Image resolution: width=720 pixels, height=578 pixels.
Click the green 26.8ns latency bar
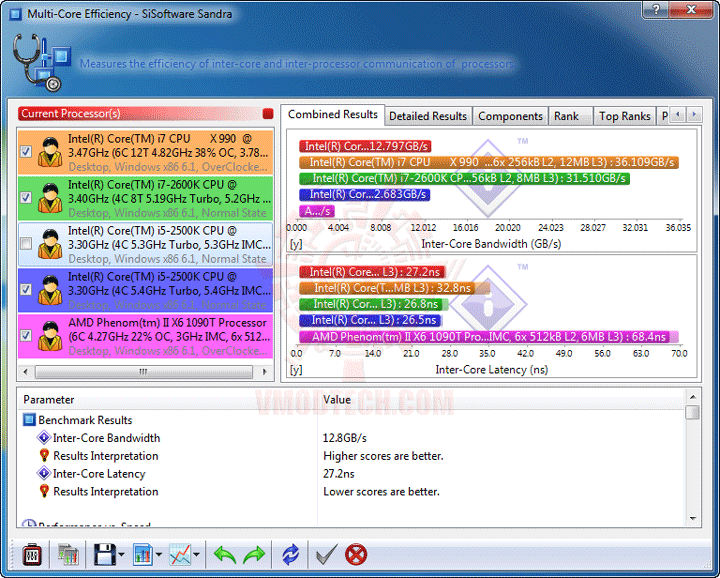pos(373,304)
